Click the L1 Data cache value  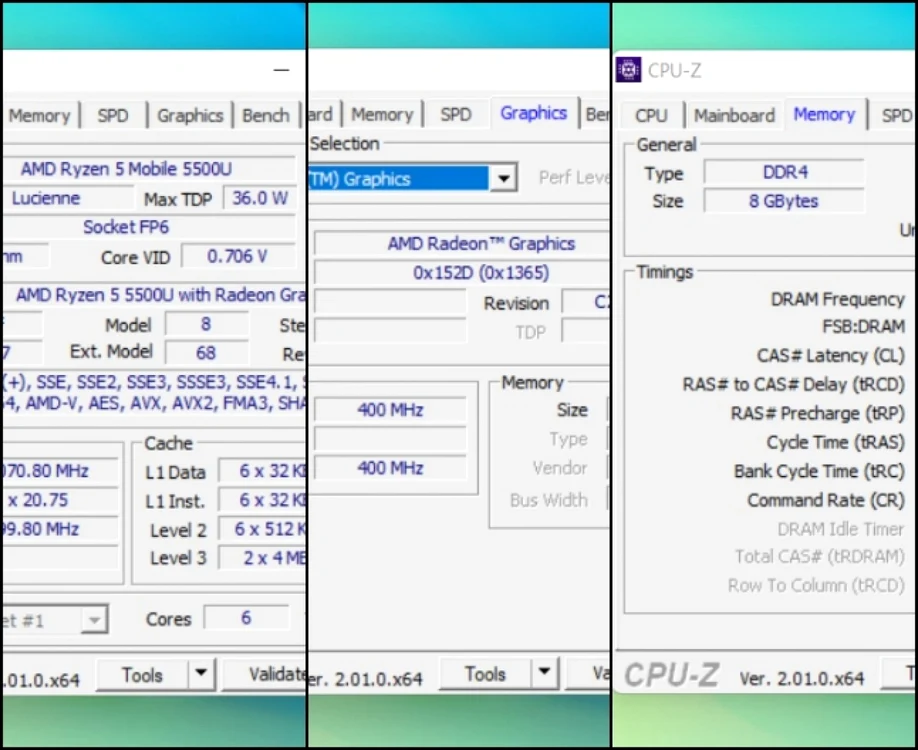point(262,471)
